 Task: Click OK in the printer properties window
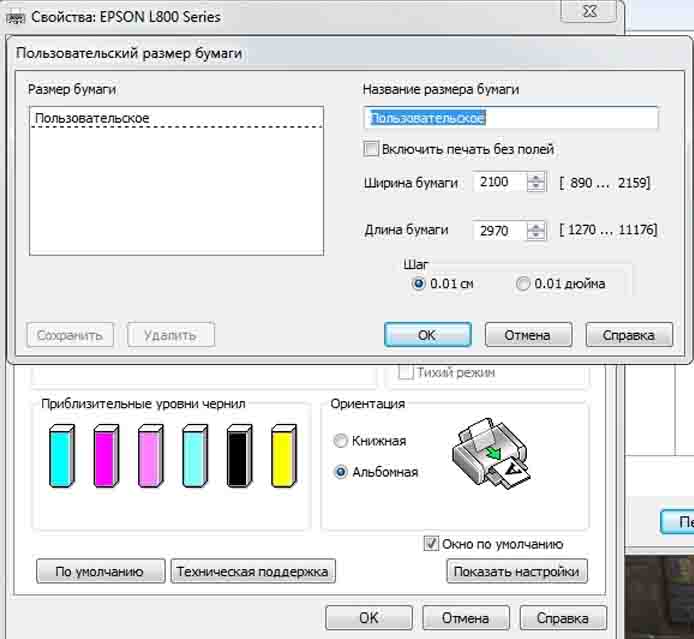pos(369,618)
